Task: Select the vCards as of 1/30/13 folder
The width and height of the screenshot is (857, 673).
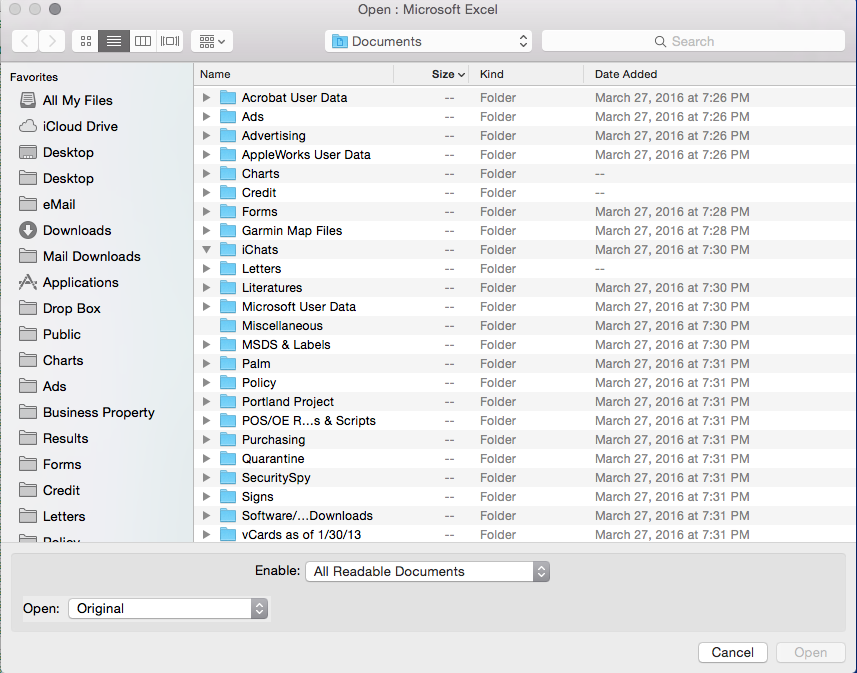Action: pos(525,535)
